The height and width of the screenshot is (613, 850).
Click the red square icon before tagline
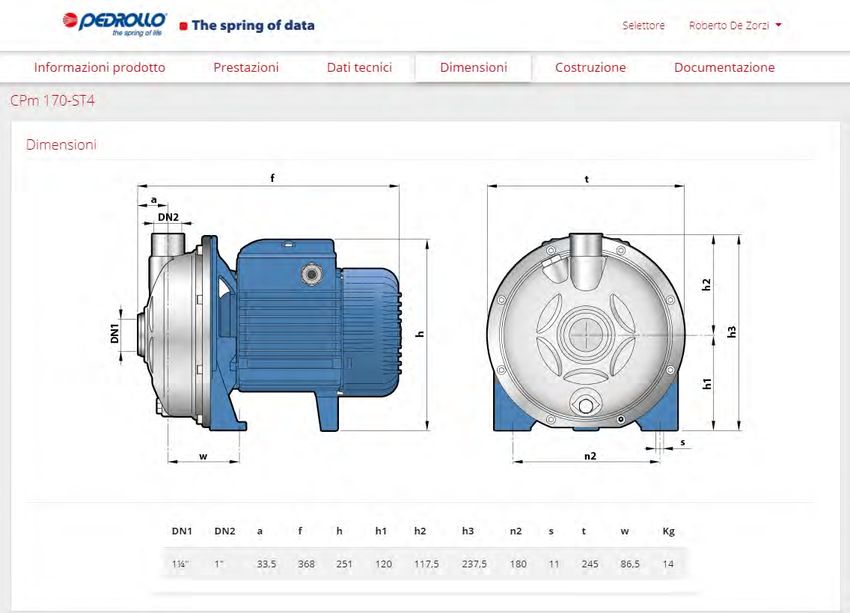[x=183, y=26]
